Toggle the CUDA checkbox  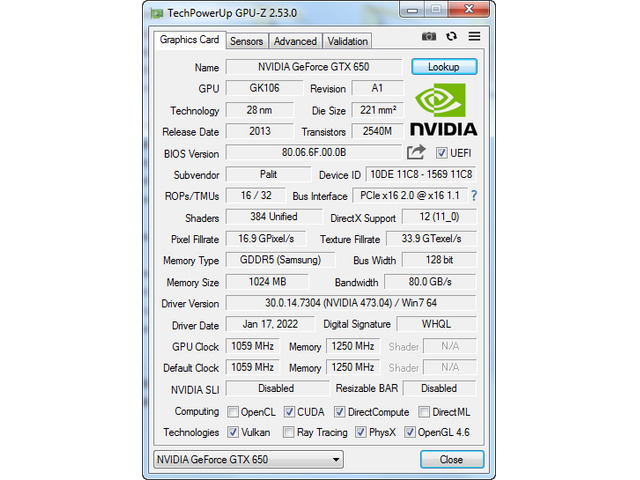point(289,412)
